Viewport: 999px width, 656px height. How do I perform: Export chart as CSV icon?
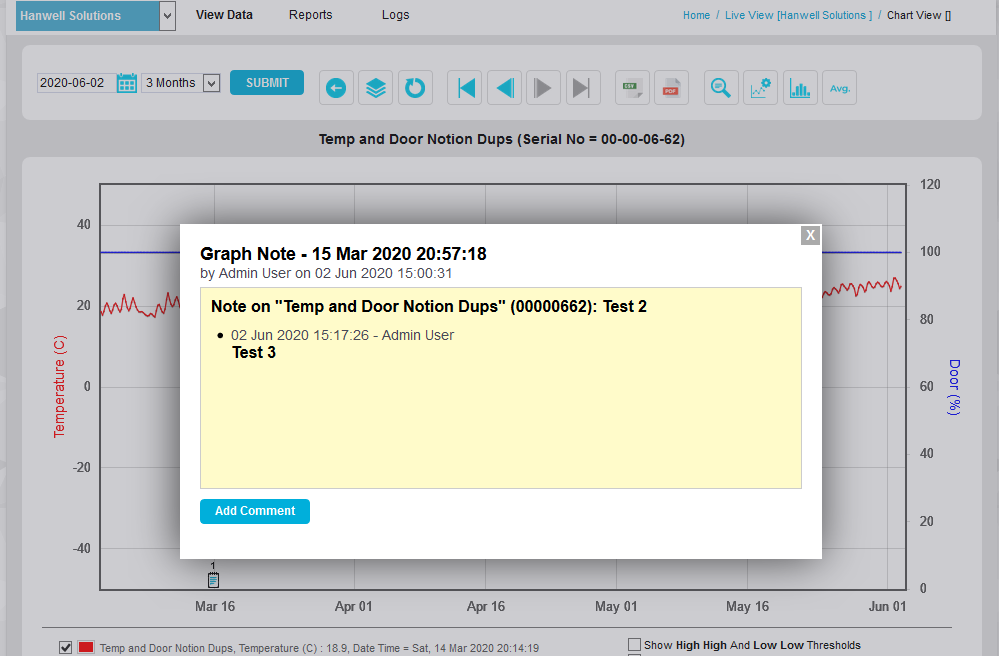tap(632, 88)
